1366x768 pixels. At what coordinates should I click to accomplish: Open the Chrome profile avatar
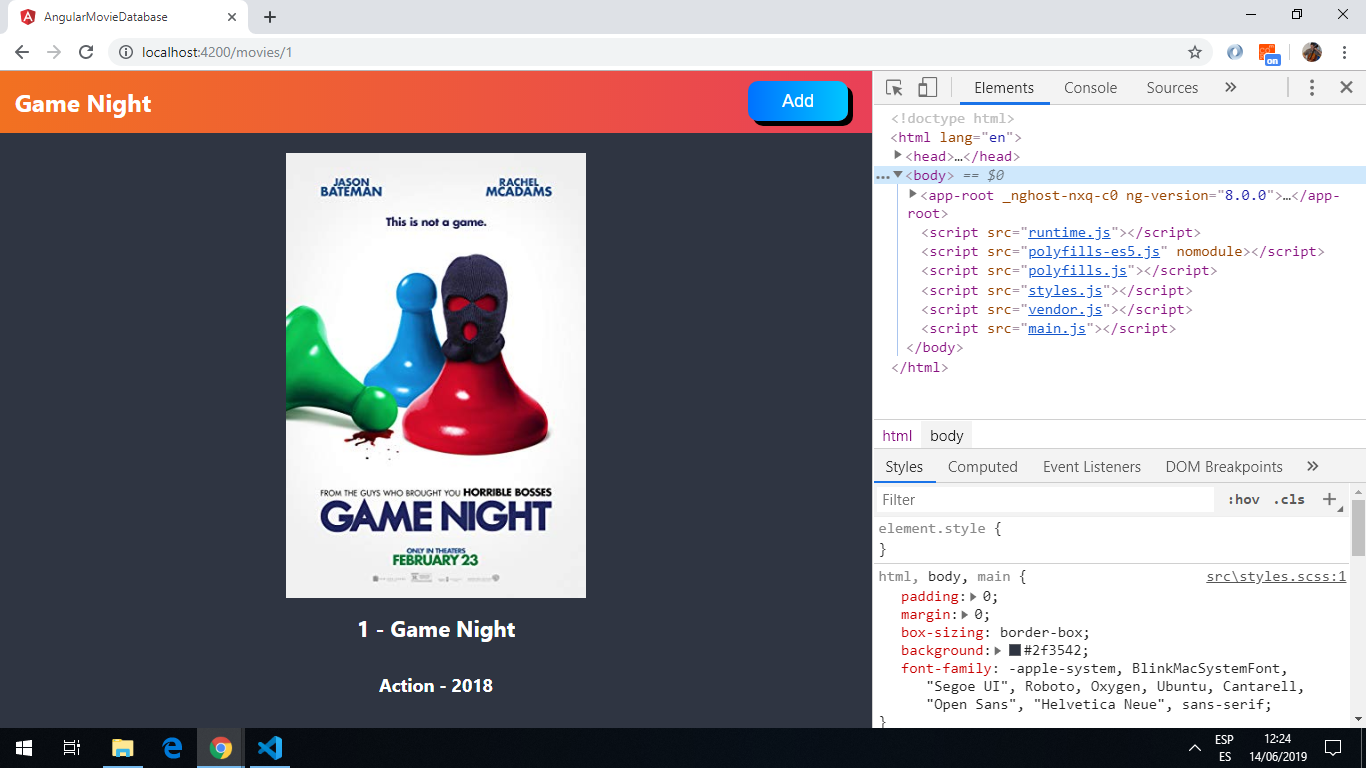[x=1312, y=52]
